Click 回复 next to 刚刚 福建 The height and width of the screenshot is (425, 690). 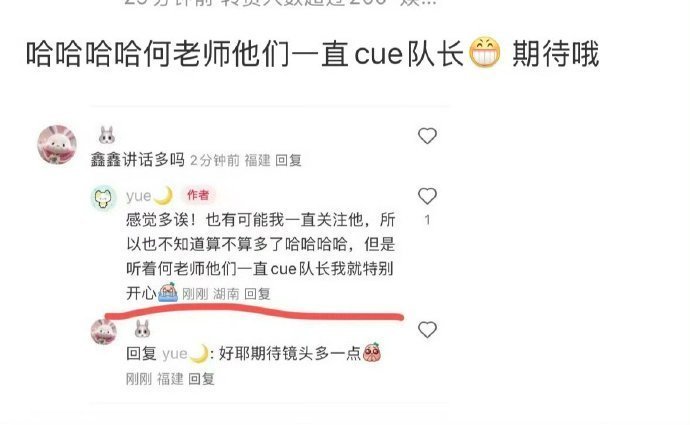202,379
